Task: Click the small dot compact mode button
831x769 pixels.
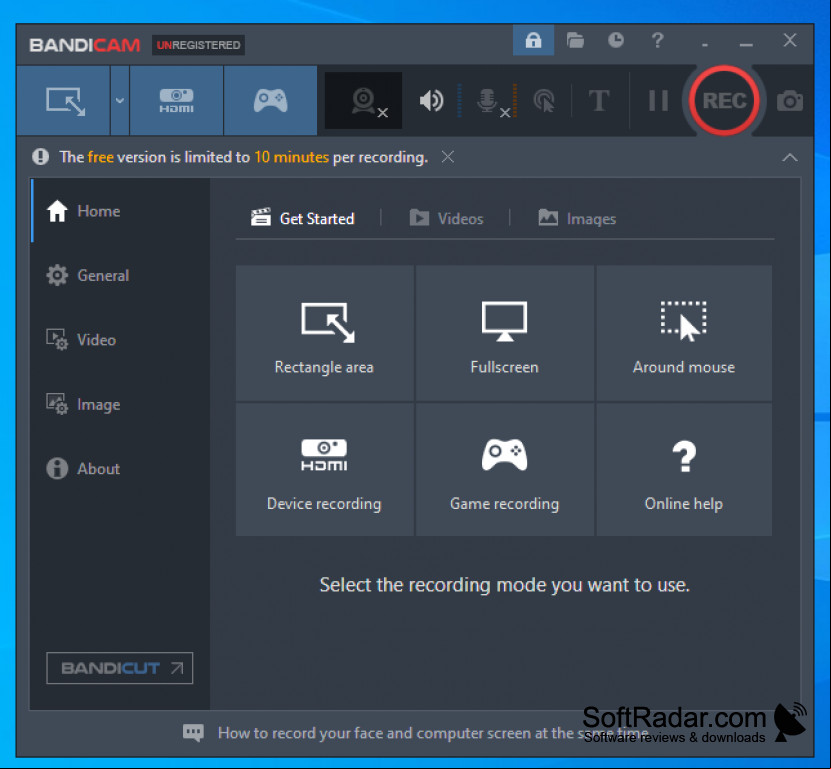Action: [x=704, y=45]
